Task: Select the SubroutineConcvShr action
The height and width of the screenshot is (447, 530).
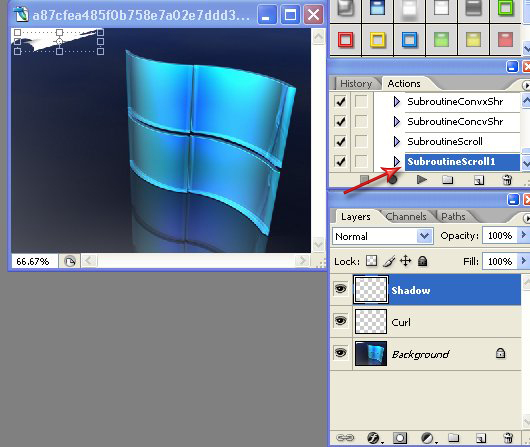Action: [x=455, y=121]
